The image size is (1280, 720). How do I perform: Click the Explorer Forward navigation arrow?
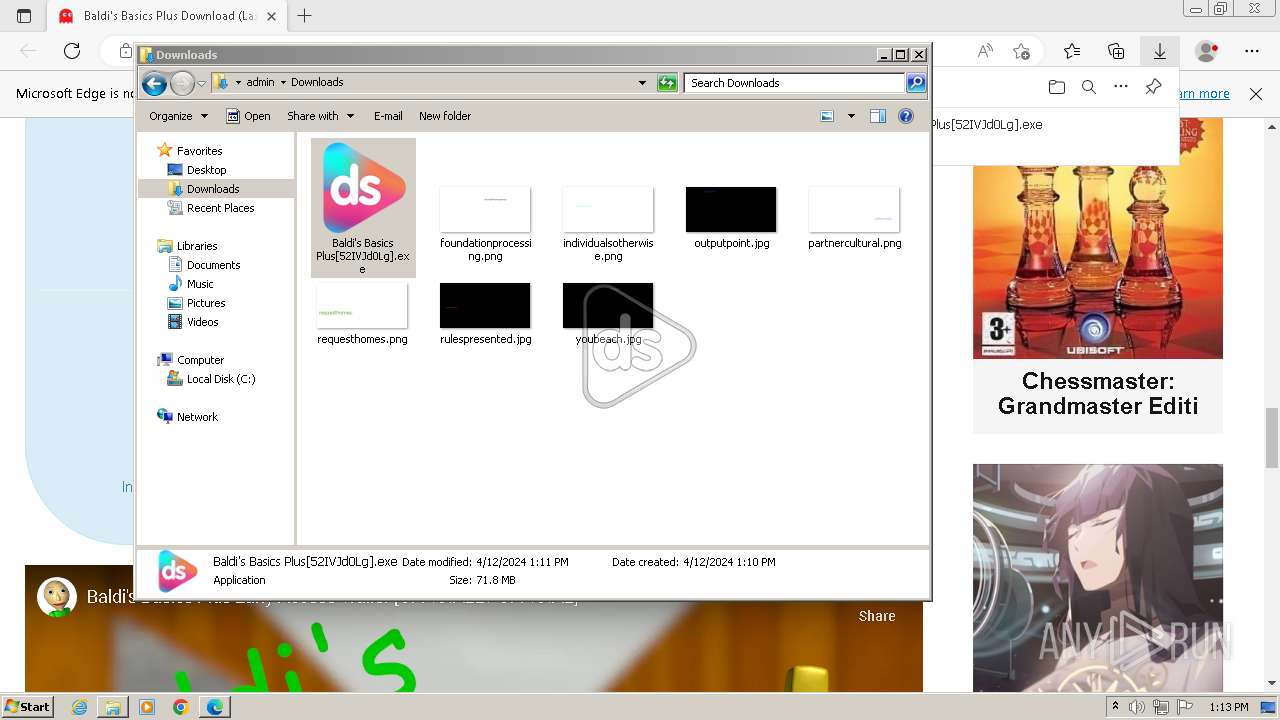tap(182, 83)
